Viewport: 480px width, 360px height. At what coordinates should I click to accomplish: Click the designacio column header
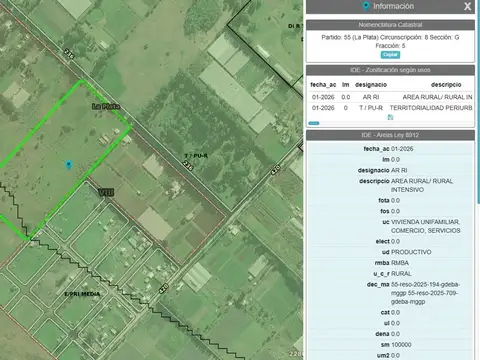(371, 85)
